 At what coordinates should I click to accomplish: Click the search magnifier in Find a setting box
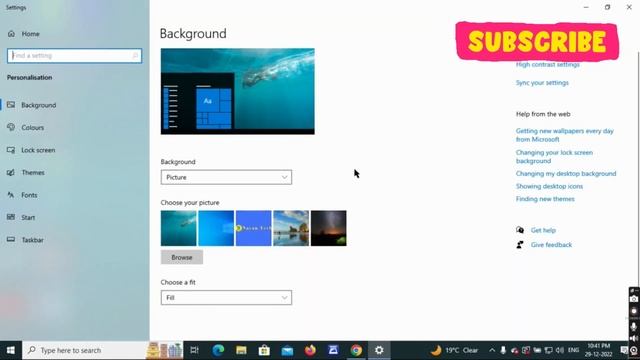coord(135,56)
